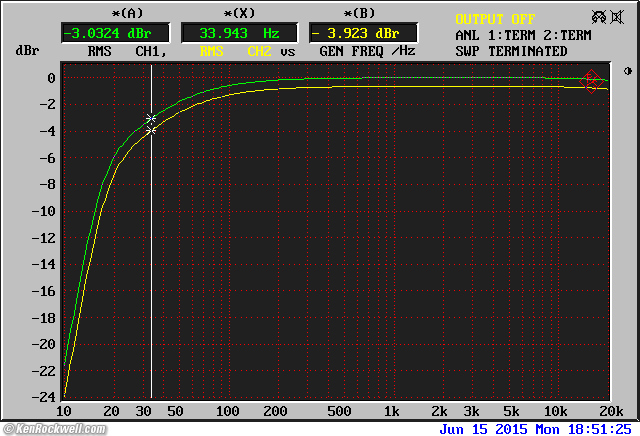Click the yellow CH2 trace label
This screenshot has width=640, height=436.
[x=259, y=51]
